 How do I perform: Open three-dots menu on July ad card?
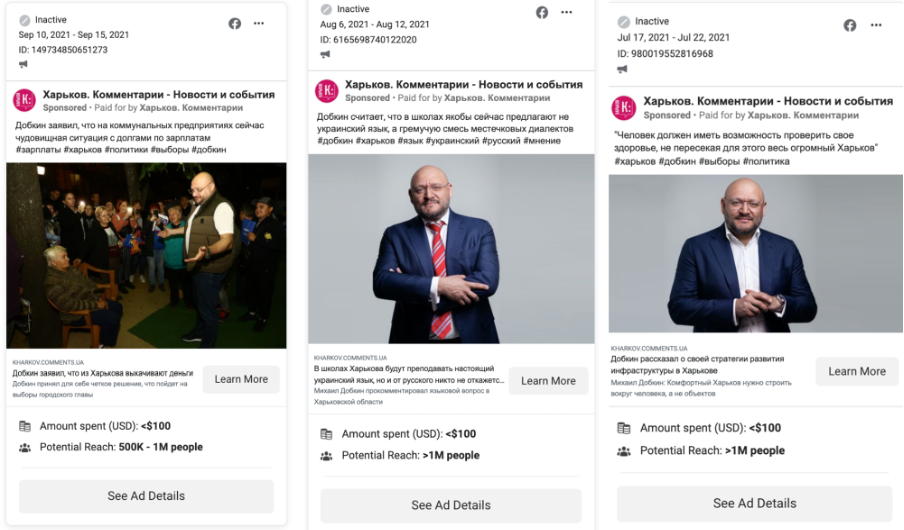pyautogui.click(x=875, y=25)
